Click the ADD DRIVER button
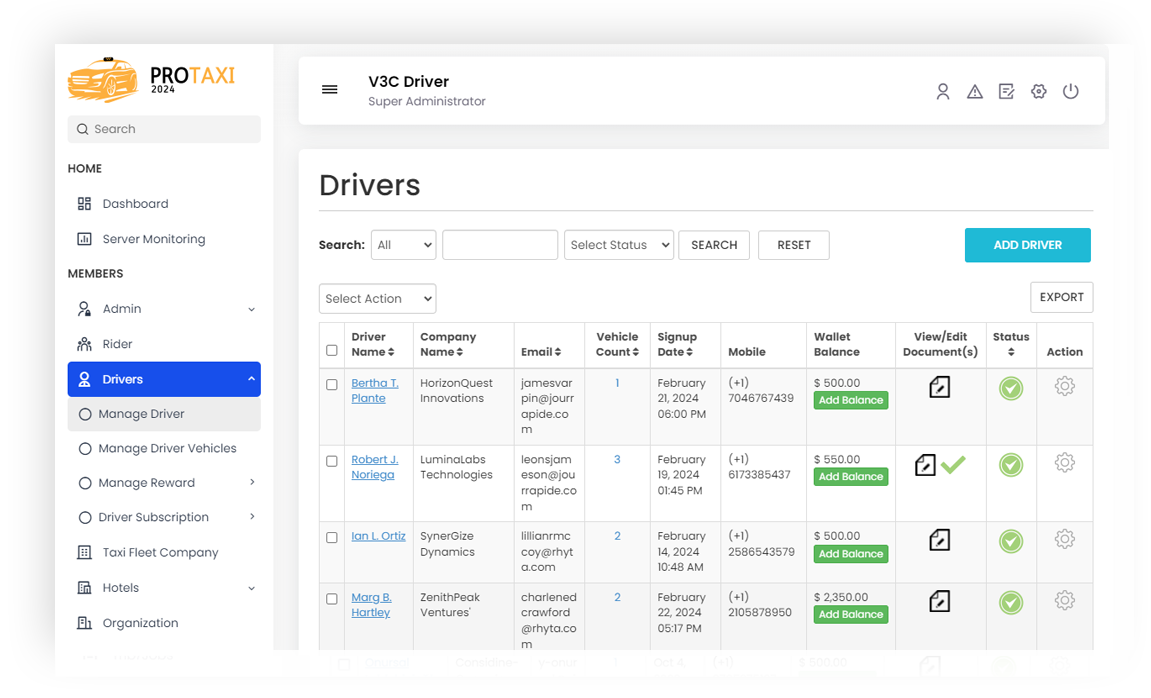The image size is (1151, 698). [1028, 245]
